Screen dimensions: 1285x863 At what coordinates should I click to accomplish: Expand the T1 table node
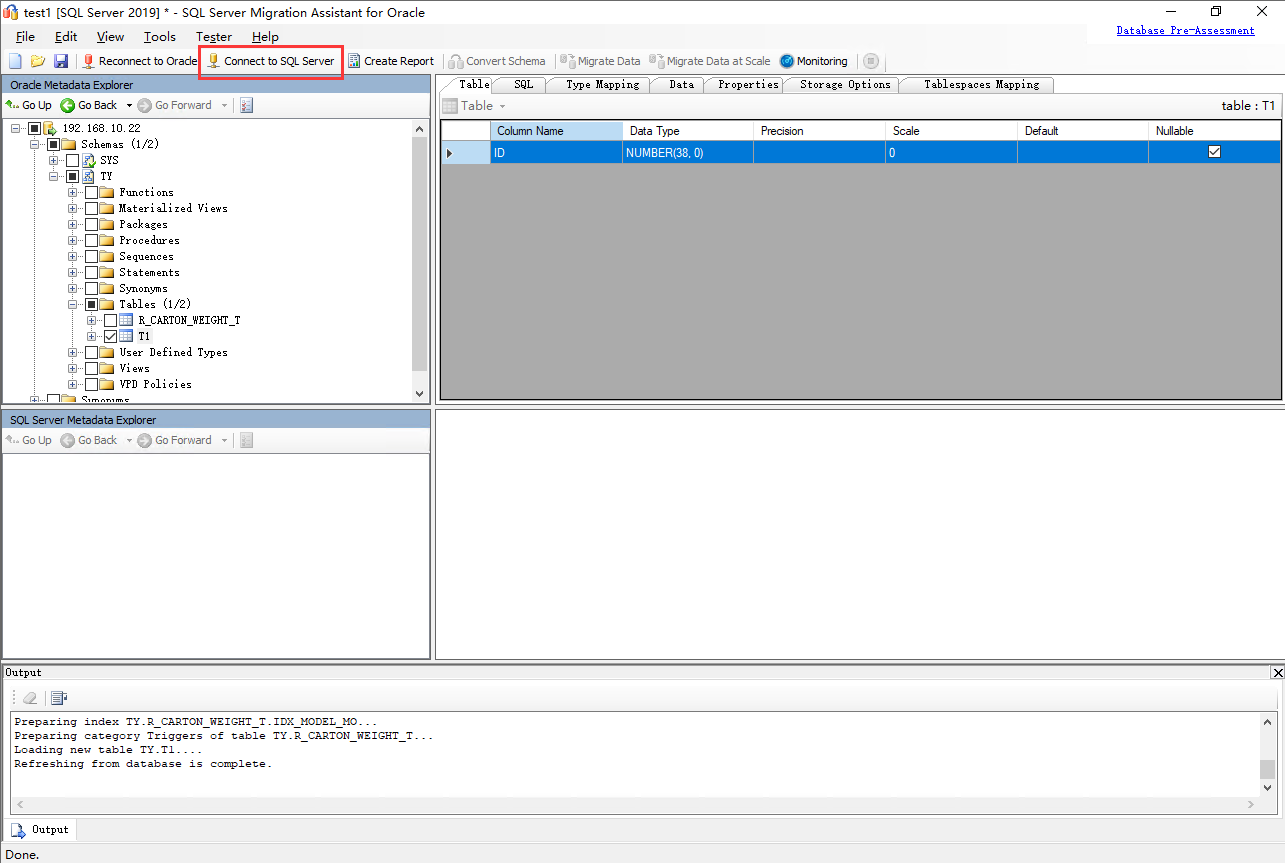(x=92, y=337)
